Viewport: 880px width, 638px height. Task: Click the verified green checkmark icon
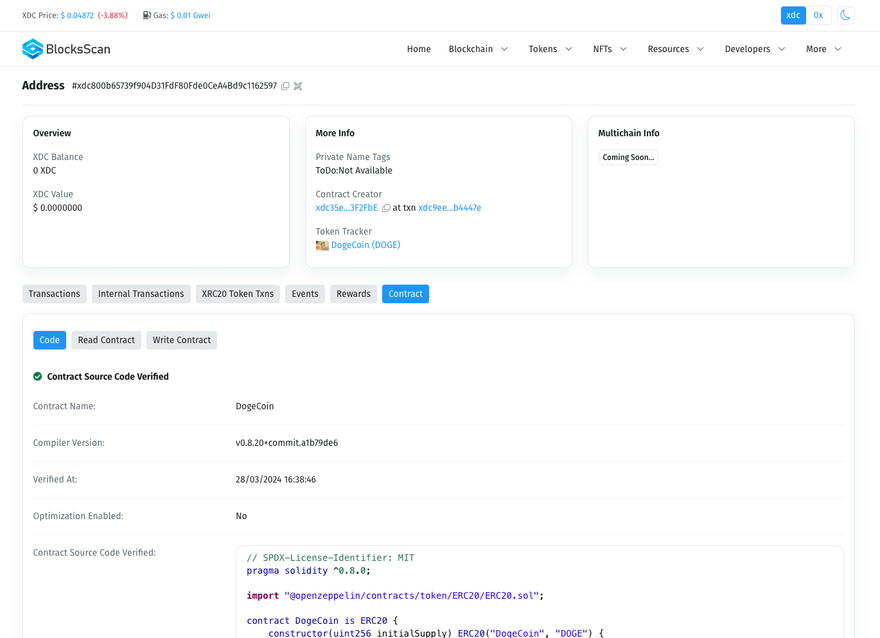(x=38, y=377)
